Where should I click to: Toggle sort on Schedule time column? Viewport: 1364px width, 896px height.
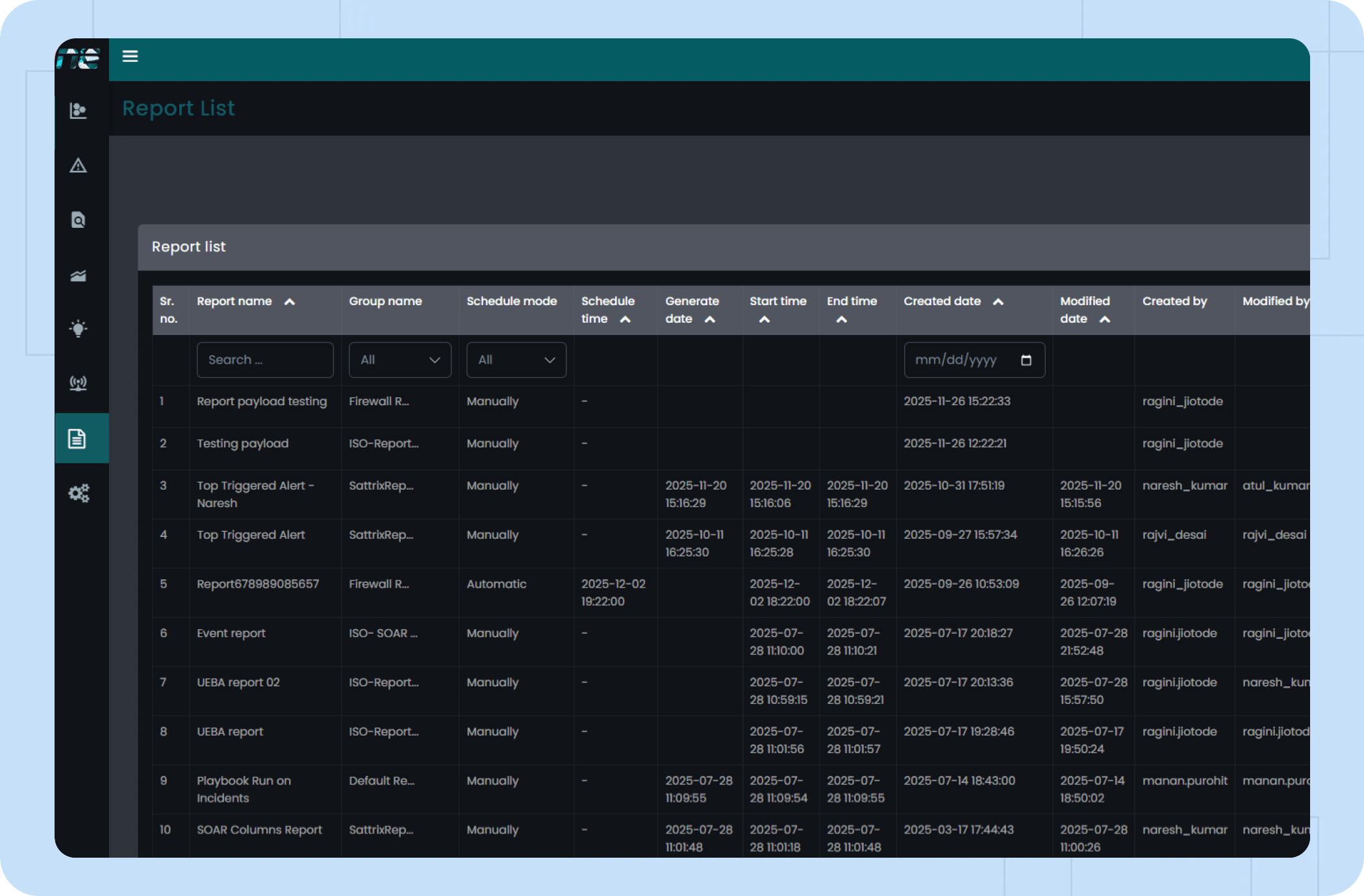pyautogui.click(x=625, y=319)
